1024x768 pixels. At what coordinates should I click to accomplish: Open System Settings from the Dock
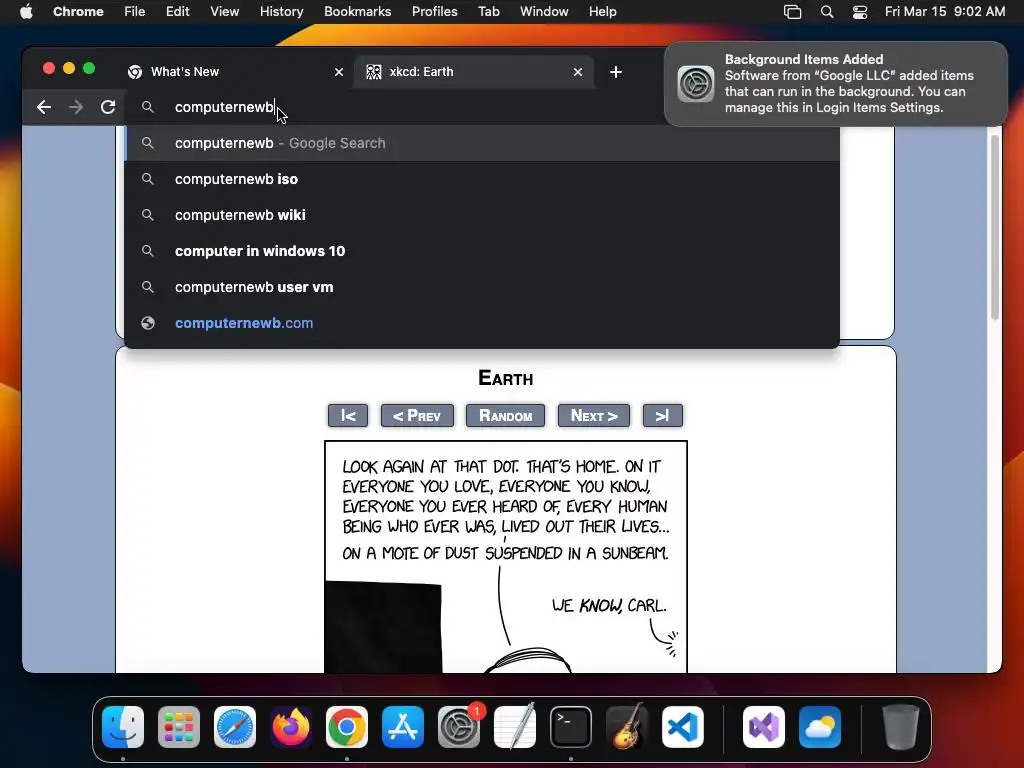click(x=458, y=727)
